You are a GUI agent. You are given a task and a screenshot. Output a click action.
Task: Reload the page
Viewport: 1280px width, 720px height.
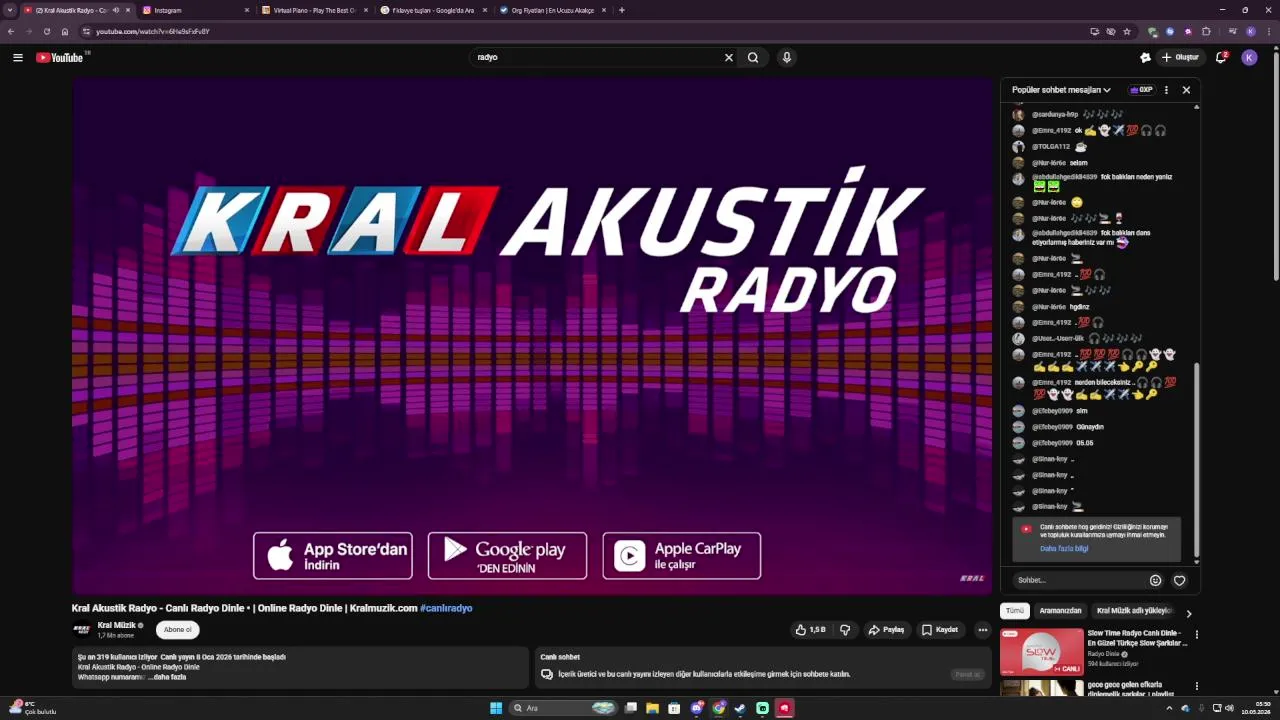tap(46, 31)
